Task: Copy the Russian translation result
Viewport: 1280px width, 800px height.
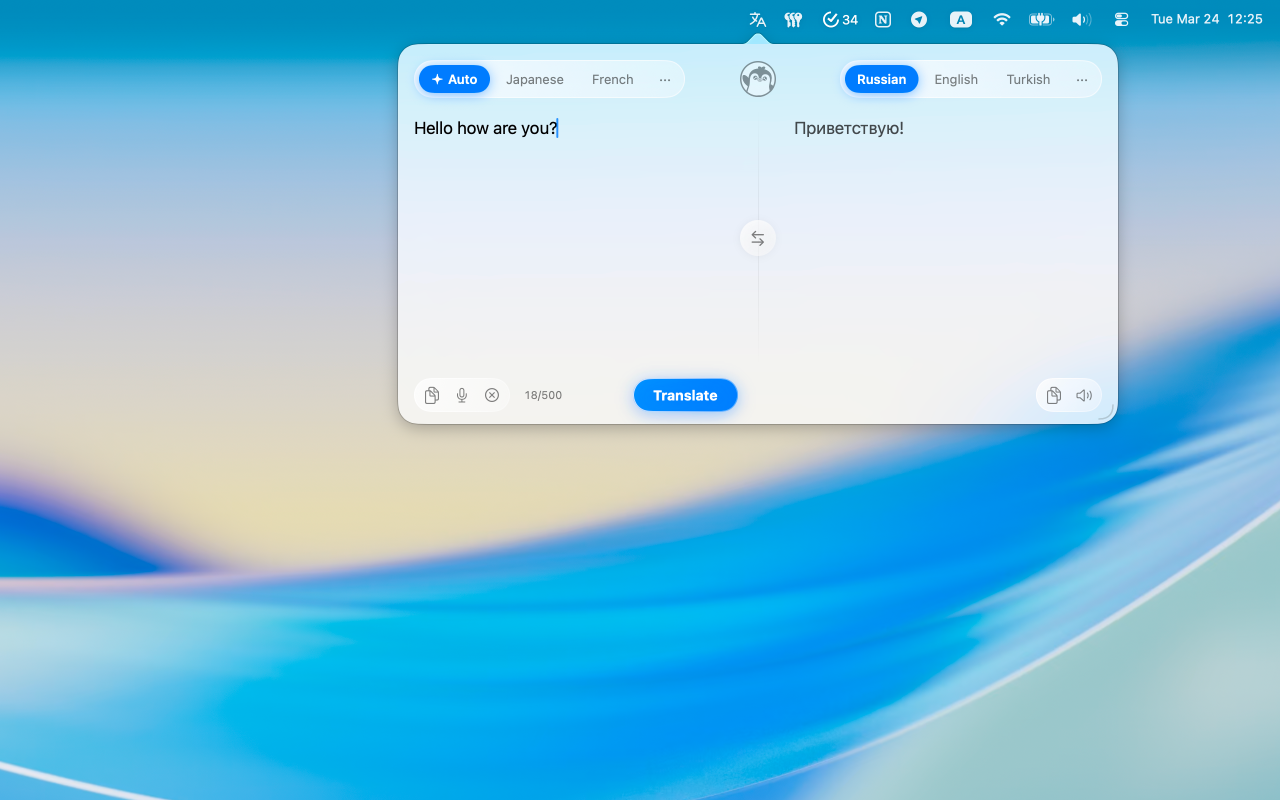Action: point(1053,395)
